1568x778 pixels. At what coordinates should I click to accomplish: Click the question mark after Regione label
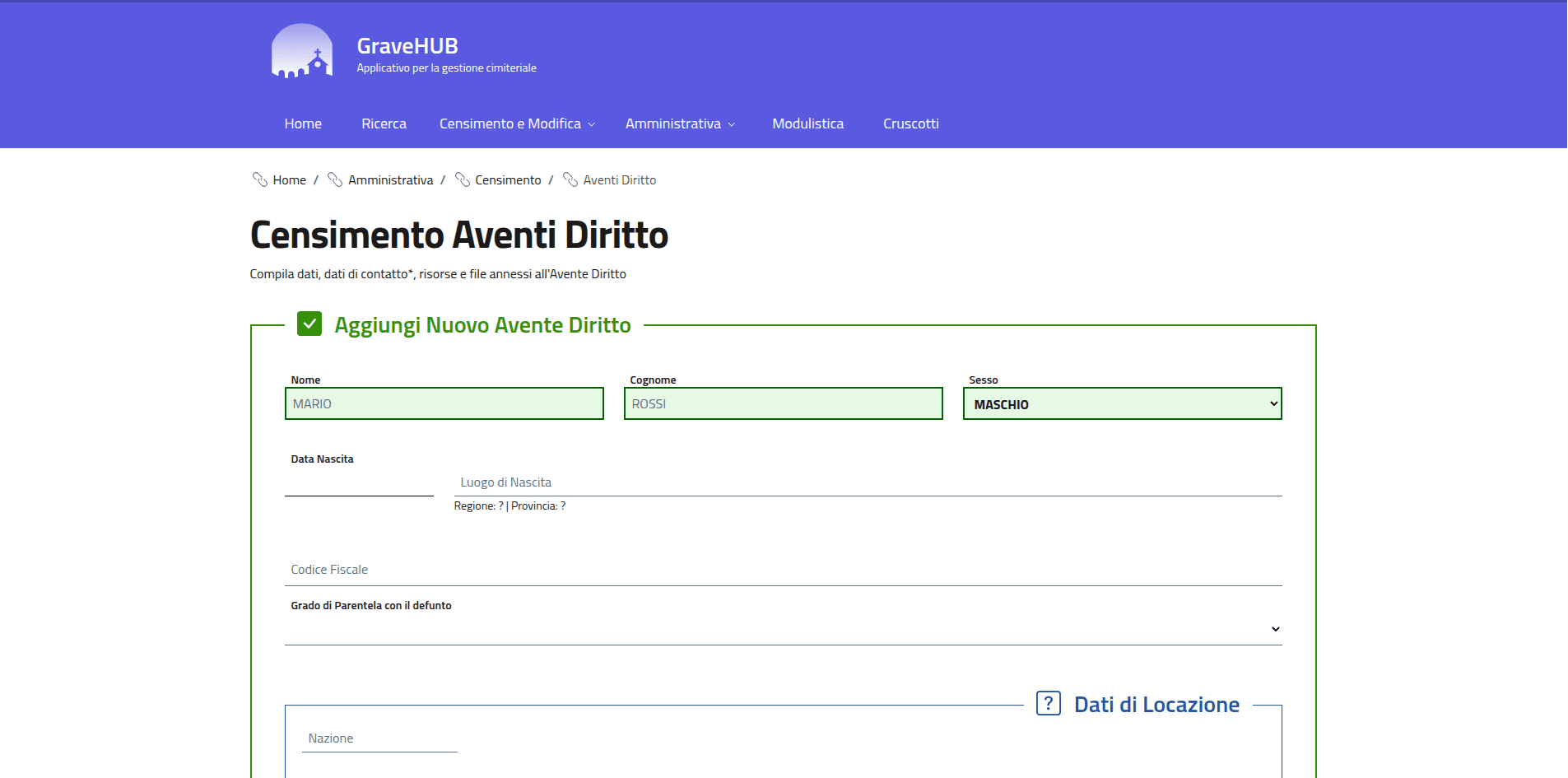point(501,505)
